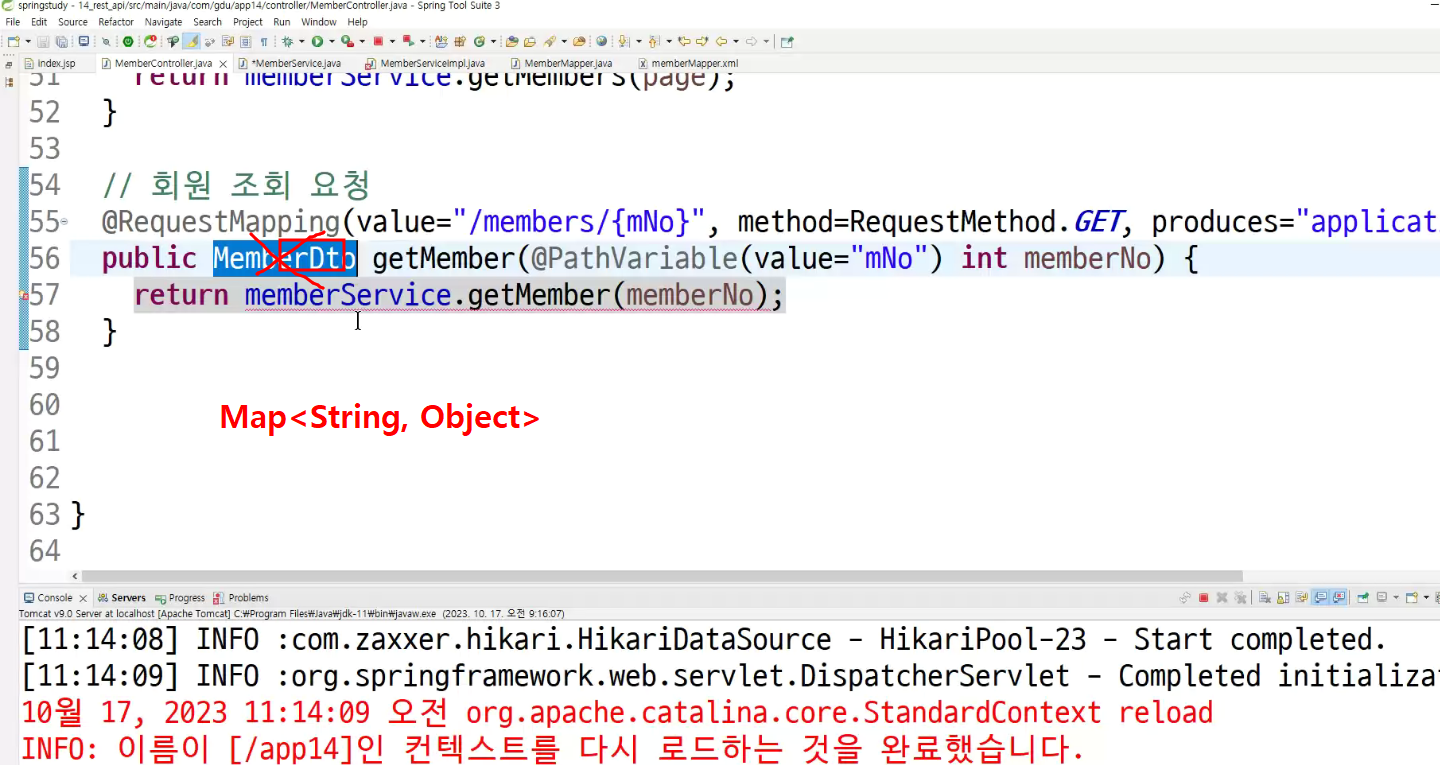Image resolution: width=1440 pixels, height=765 pixels.
Task: Click the Last Edit Location icon
Action: pos(684,42)
